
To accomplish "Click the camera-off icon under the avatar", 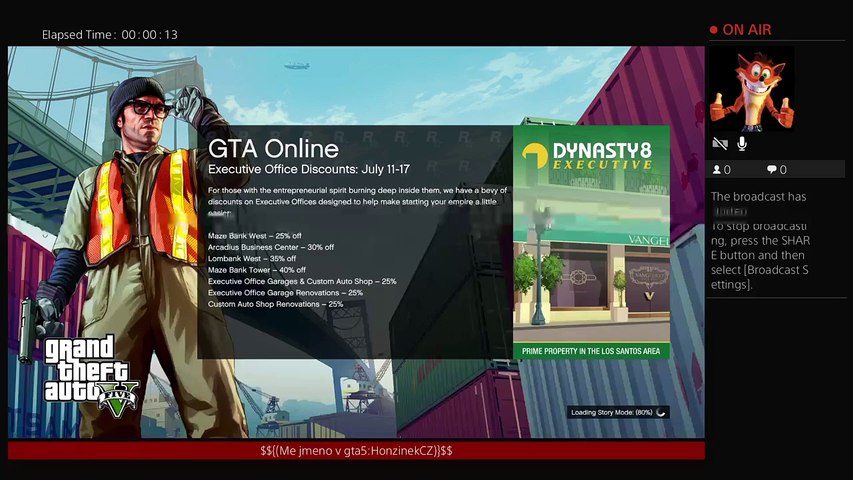I will (720, 144).
